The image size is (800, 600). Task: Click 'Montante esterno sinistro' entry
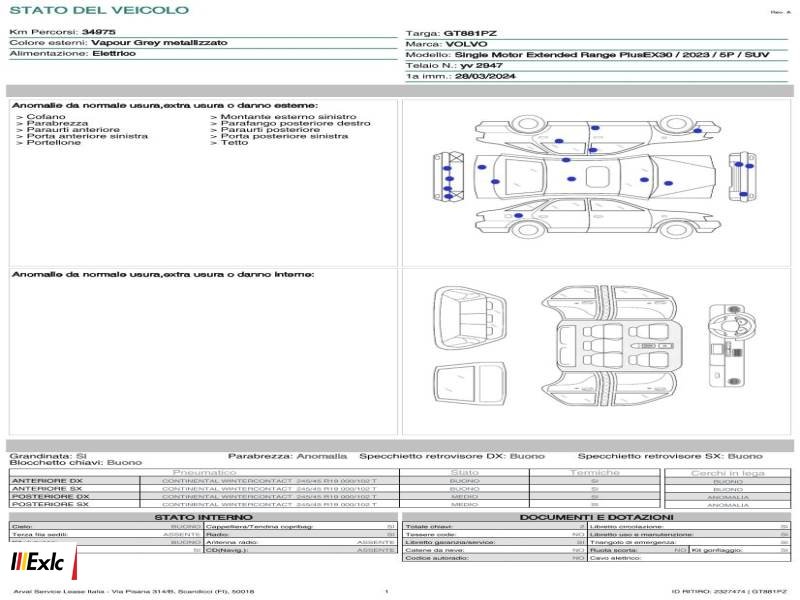(288, 117)
